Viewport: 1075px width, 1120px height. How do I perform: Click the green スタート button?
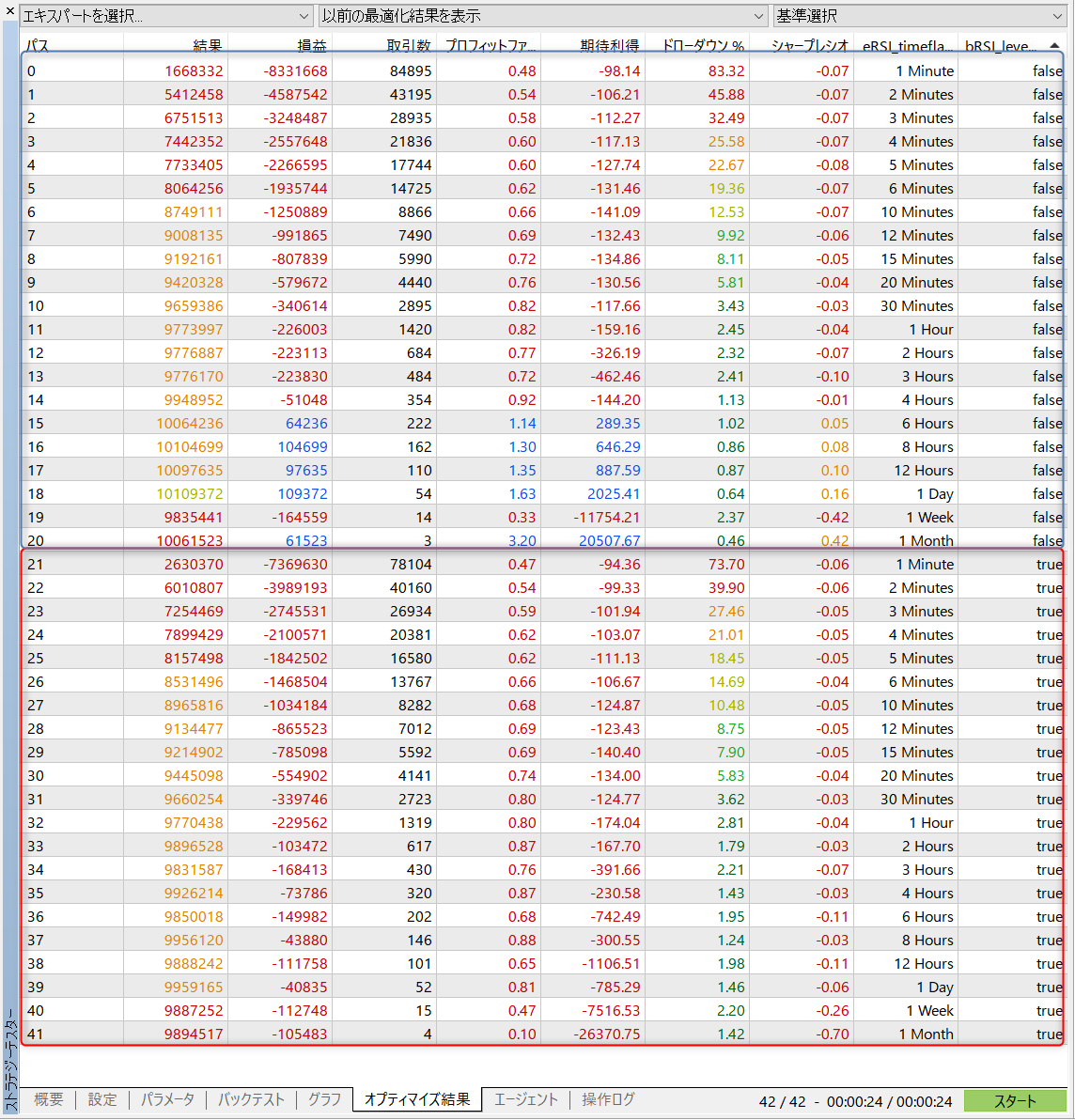click(1015, 1100)
